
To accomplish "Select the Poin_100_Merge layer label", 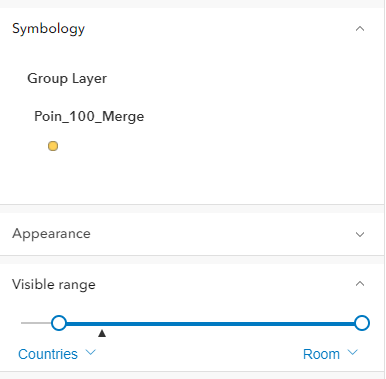I will (89, 116).
